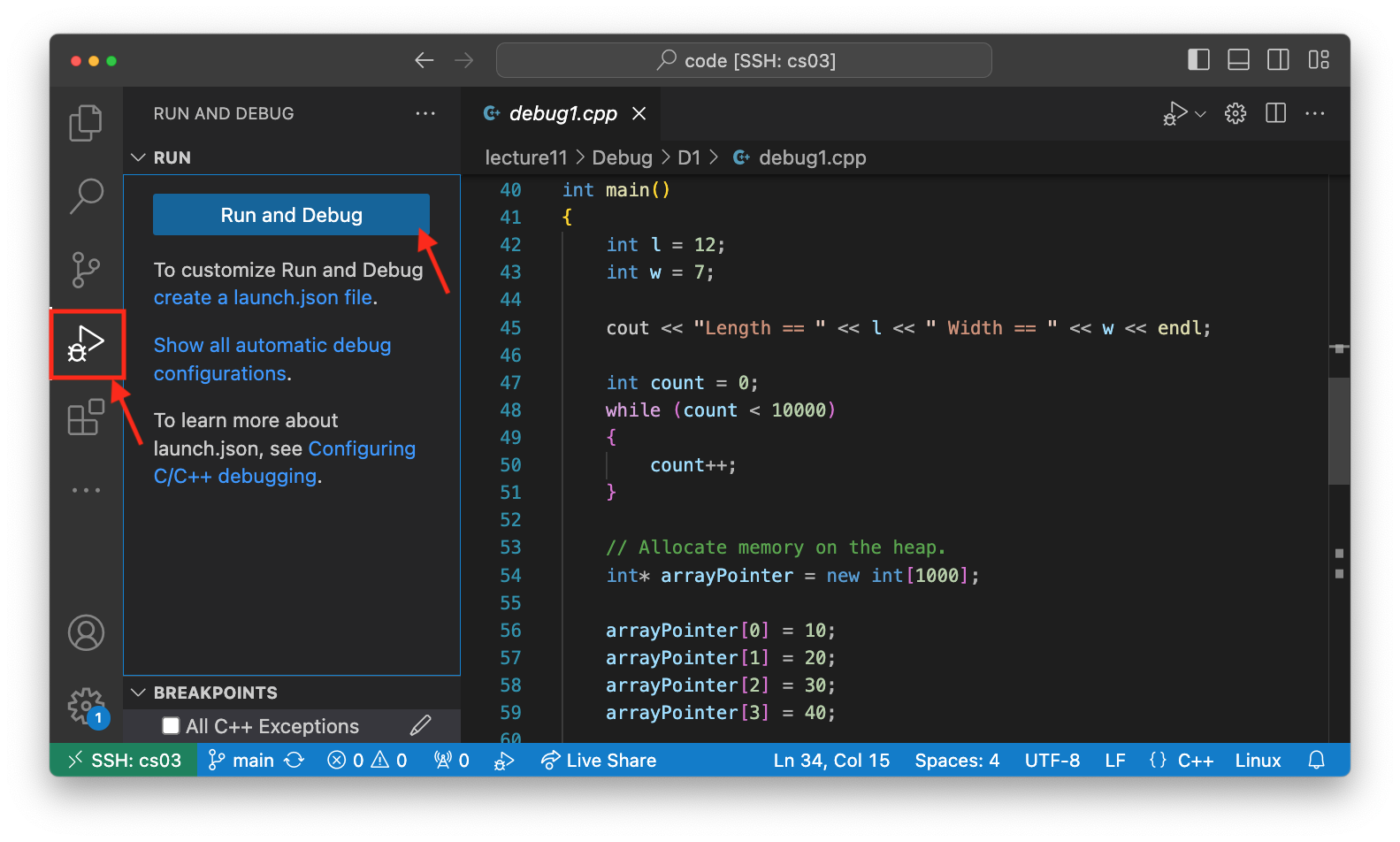Show additional activity bar views ellipsis
The width and height of the screenshot is (1400, 842).
pyautogui.click(x=86, y=490)
